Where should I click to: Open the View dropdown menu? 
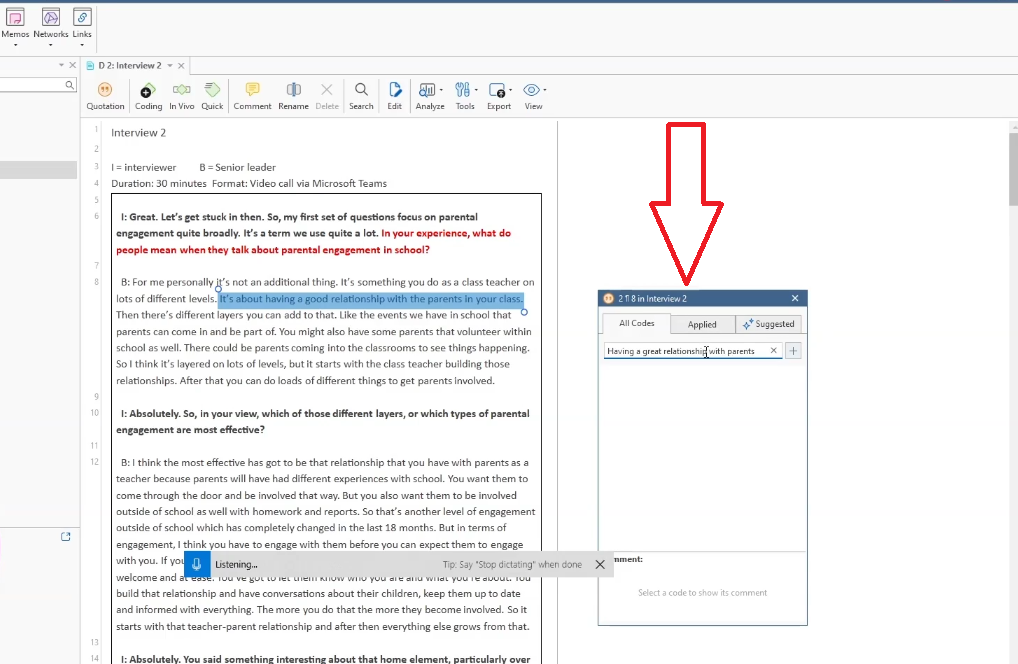534,95
